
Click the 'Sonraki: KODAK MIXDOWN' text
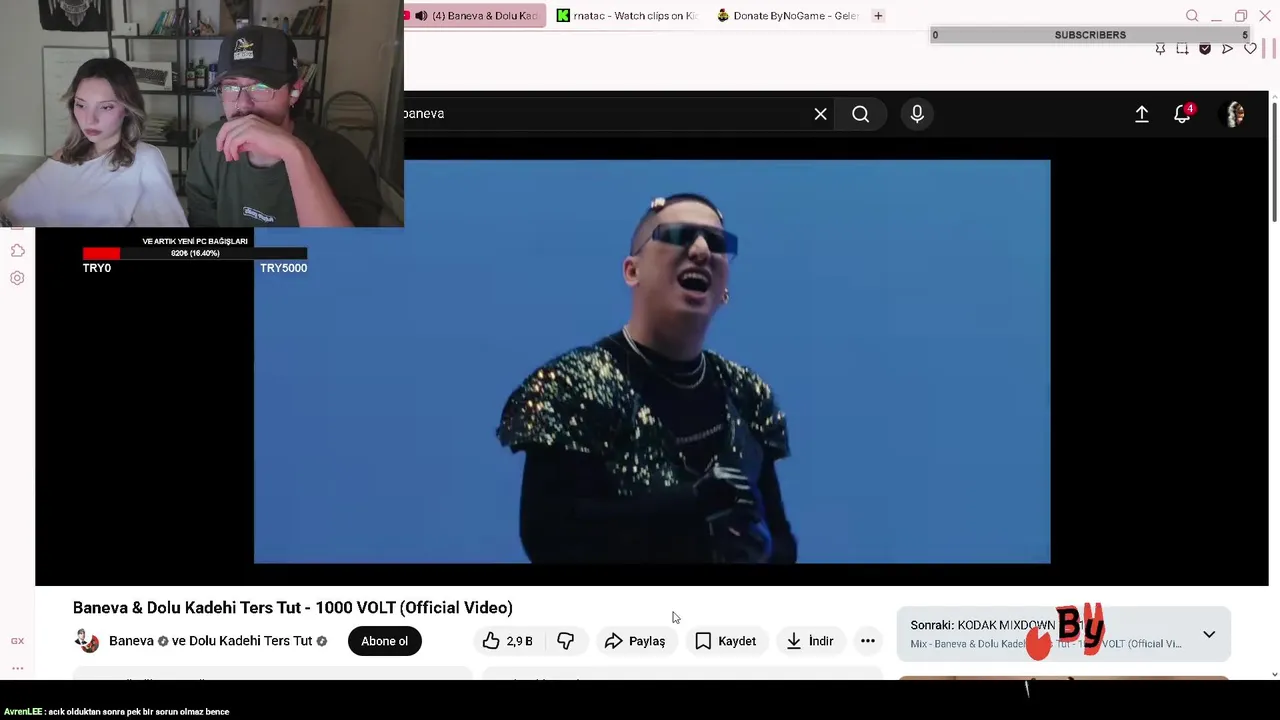[x=982, y=625]
